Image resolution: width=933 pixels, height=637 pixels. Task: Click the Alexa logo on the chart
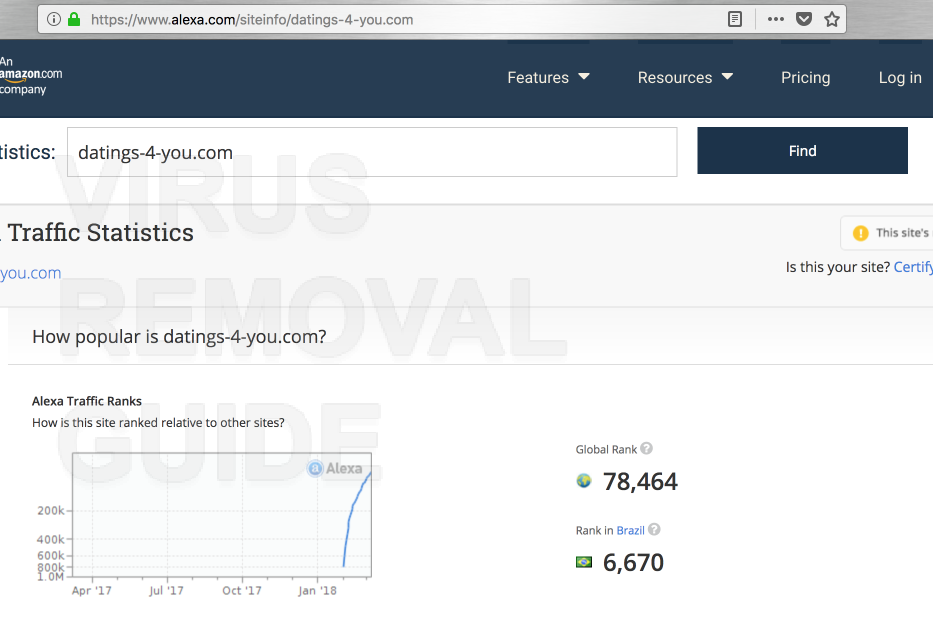(335, 469)
